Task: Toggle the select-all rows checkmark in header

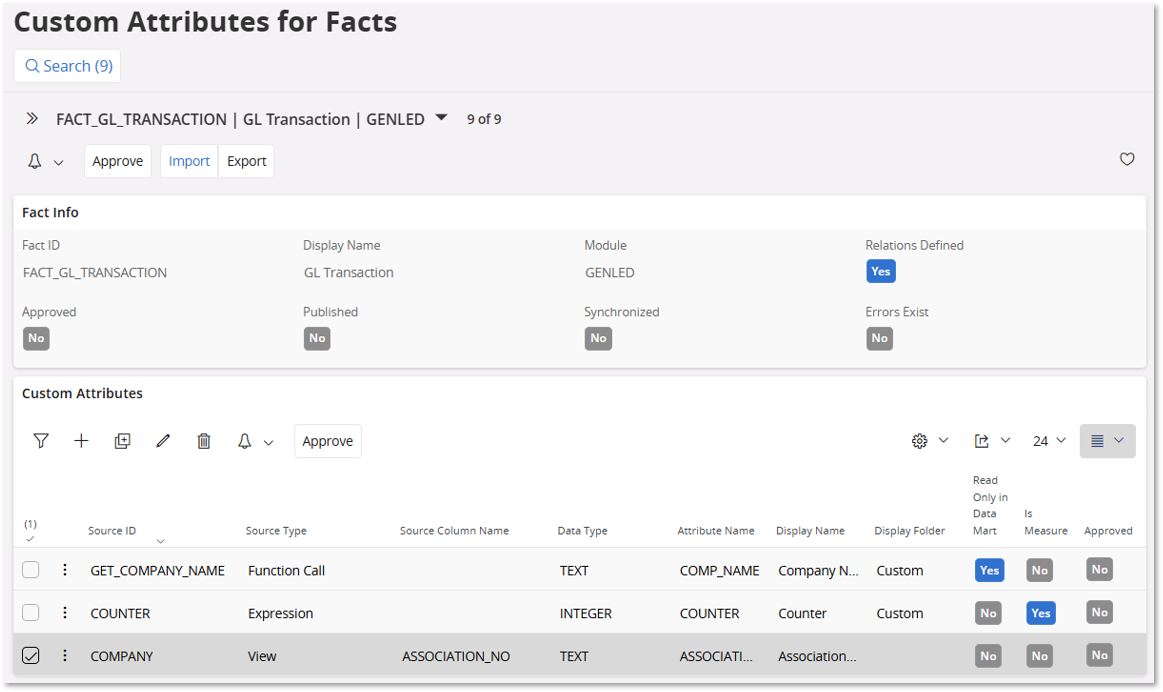Action: 30,538
